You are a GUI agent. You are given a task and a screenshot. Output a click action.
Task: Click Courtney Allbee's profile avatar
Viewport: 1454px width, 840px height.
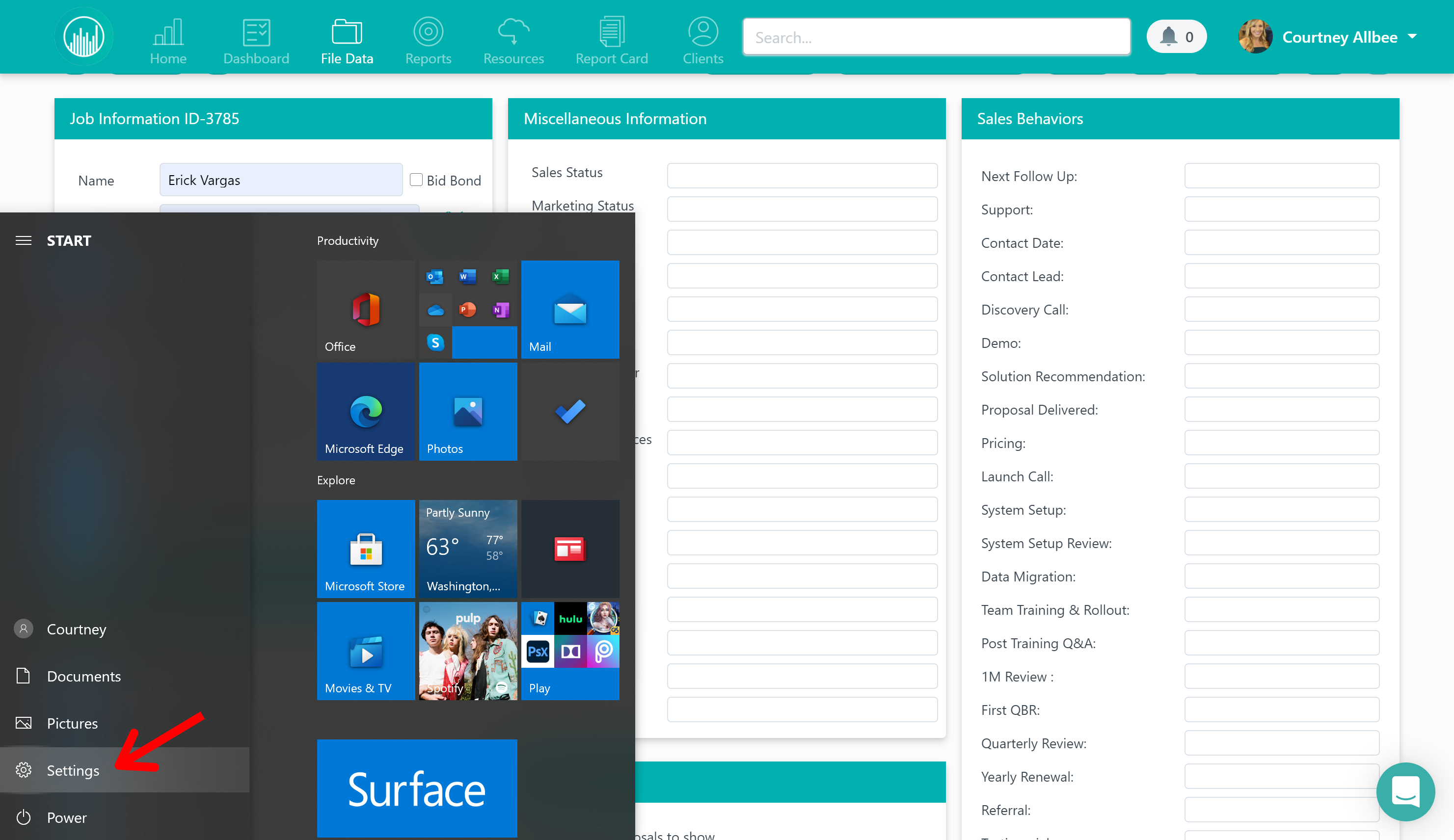click(x=1255, y=36)
